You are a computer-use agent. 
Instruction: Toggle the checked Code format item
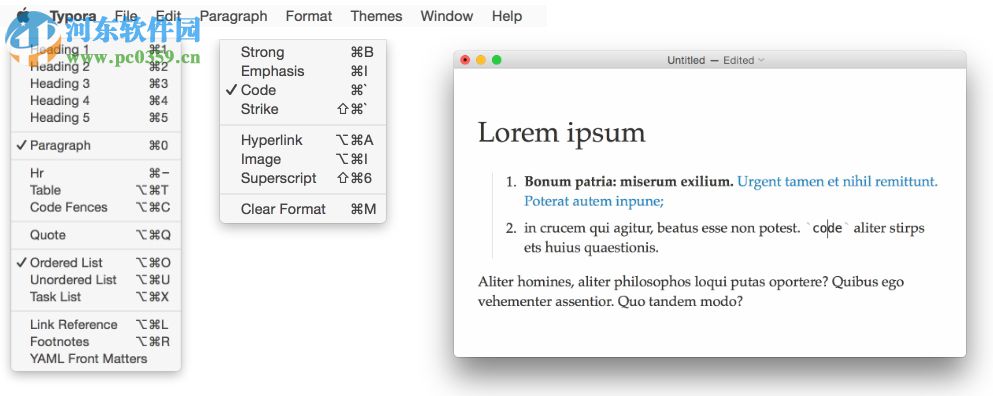(303, 90)
